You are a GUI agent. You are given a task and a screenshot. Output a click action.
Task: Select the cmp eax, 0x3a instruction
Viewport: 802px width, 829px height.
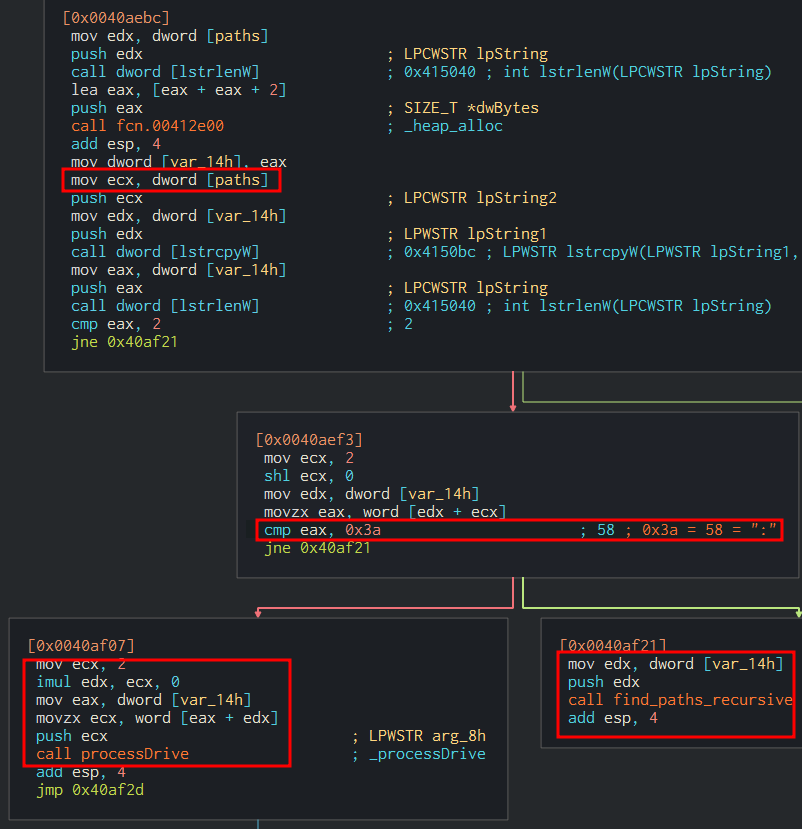[x=322, y=530]
